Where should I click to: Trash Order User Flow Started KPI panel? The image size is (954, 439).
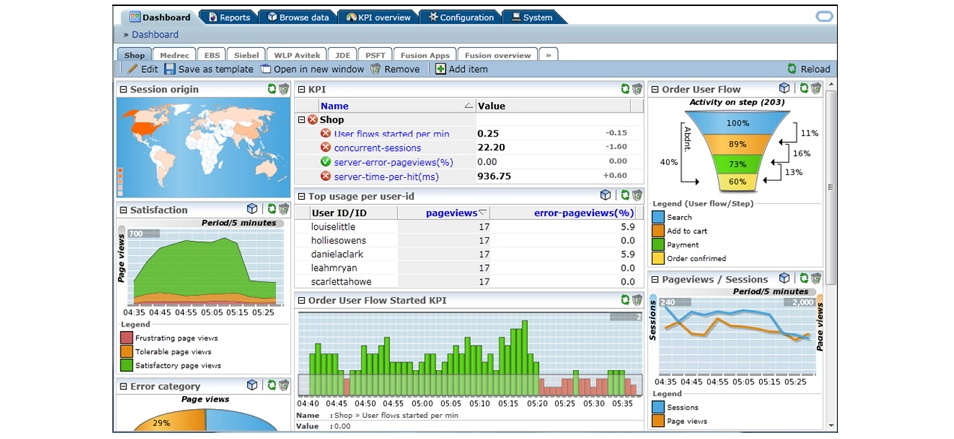coord(636,300)
